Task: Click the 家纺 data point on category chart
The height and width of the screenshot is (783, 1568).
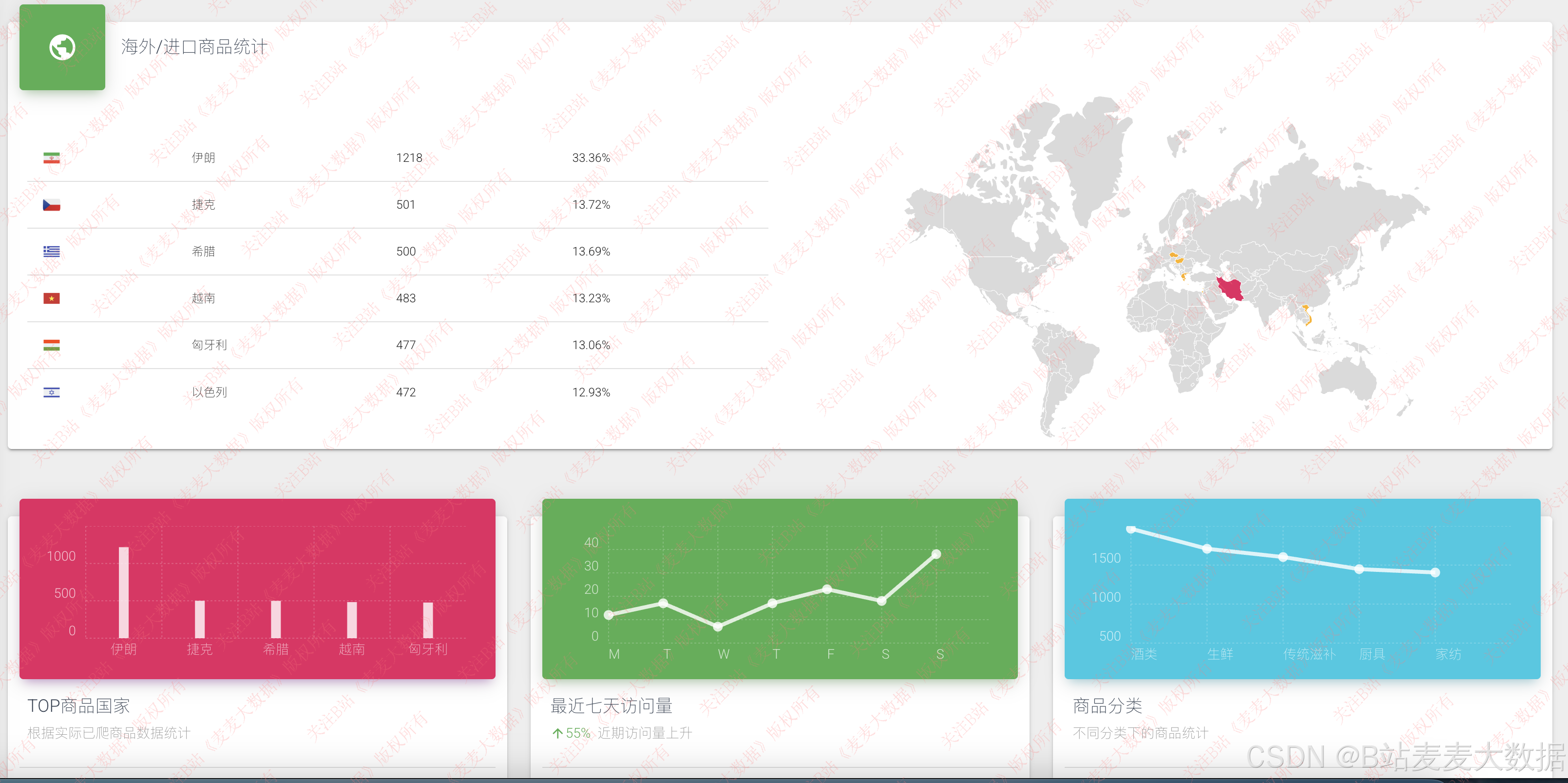Action: point(1435,572)
